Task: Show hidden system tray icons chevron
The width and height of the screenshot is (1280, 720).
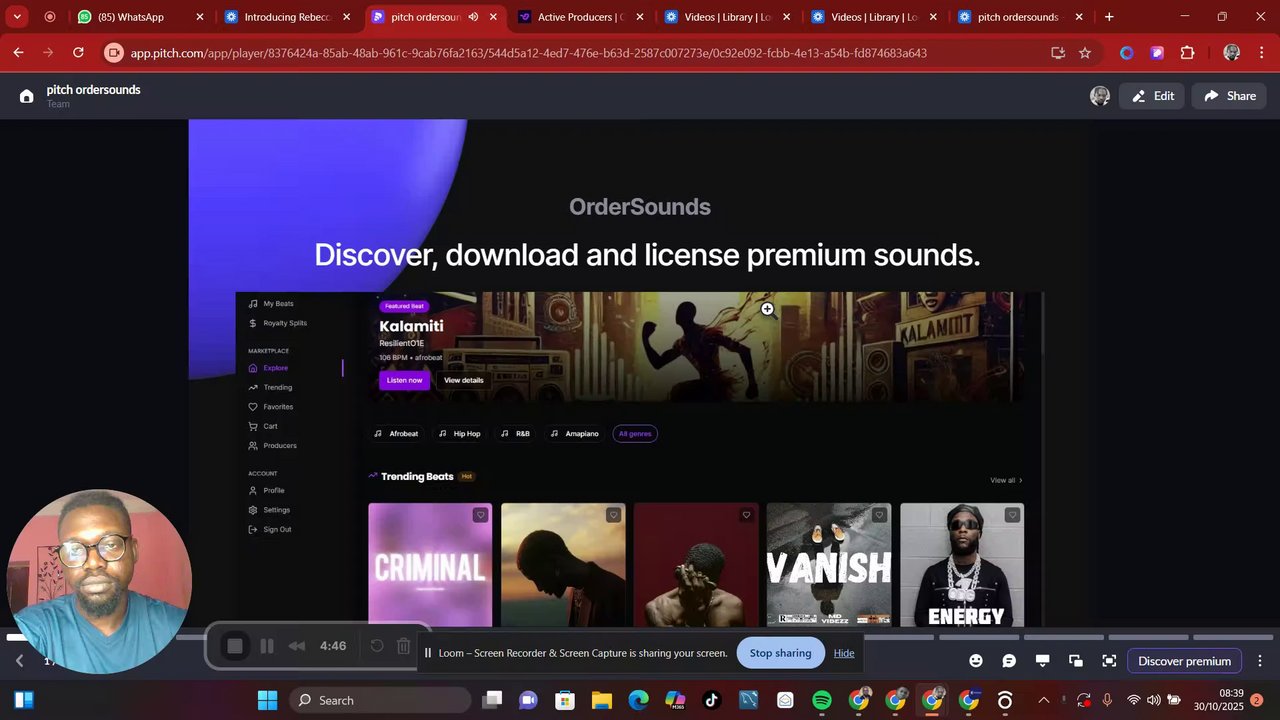Action: tap(1044, 700)
